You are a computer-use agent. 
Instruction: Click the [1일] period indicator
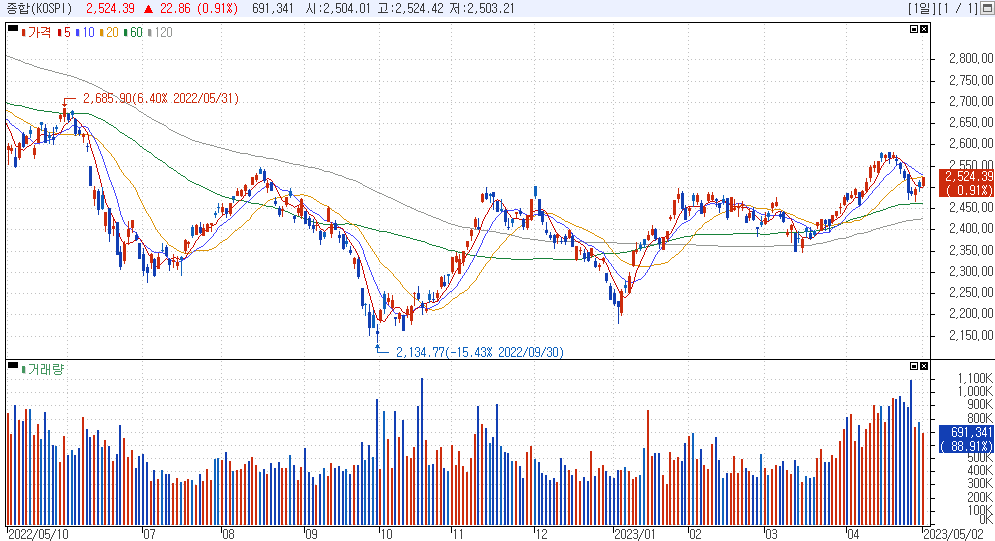(921, 8)
